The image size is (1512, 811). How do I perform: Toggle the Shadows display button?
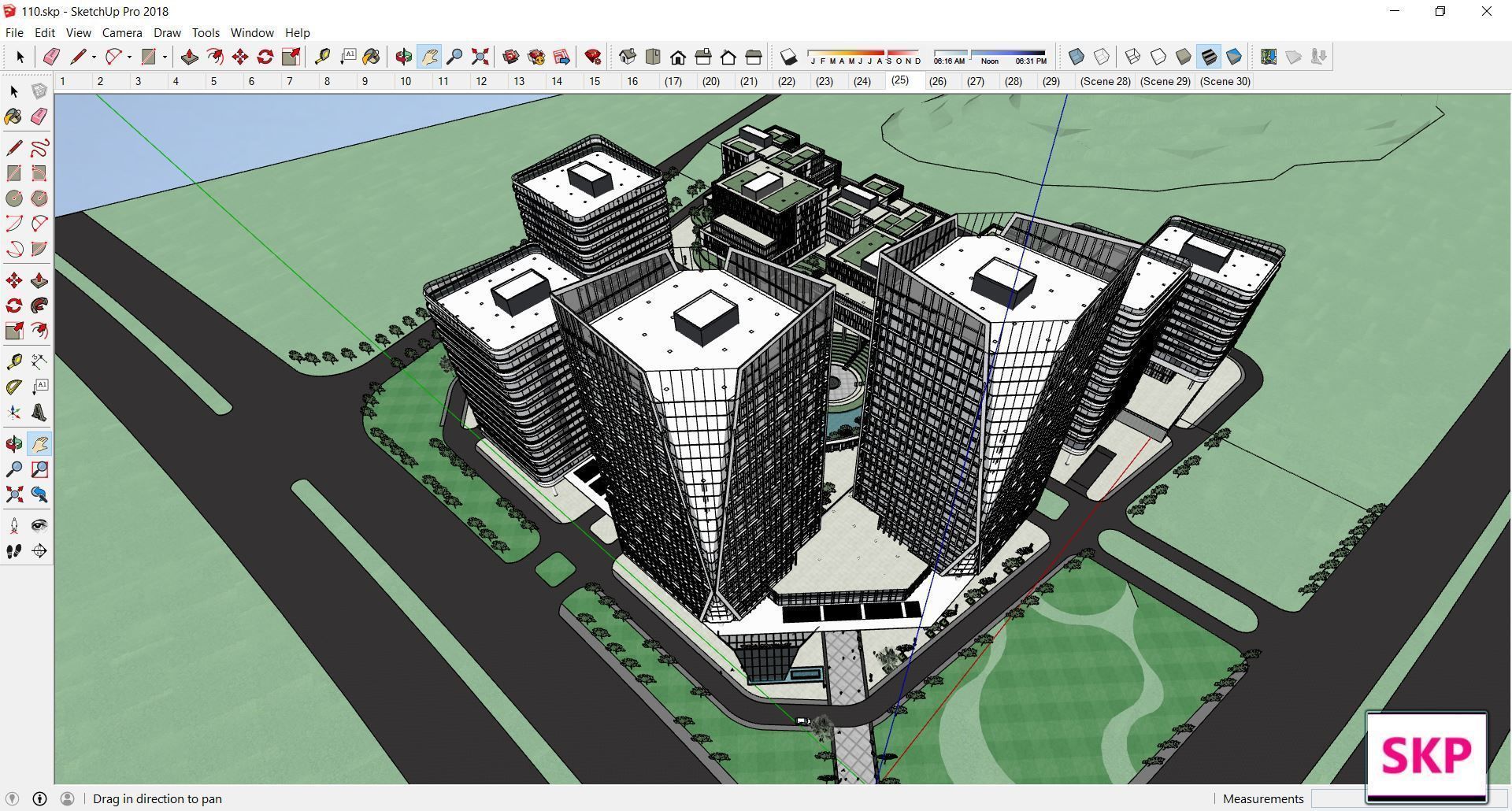tap(788, 57)
